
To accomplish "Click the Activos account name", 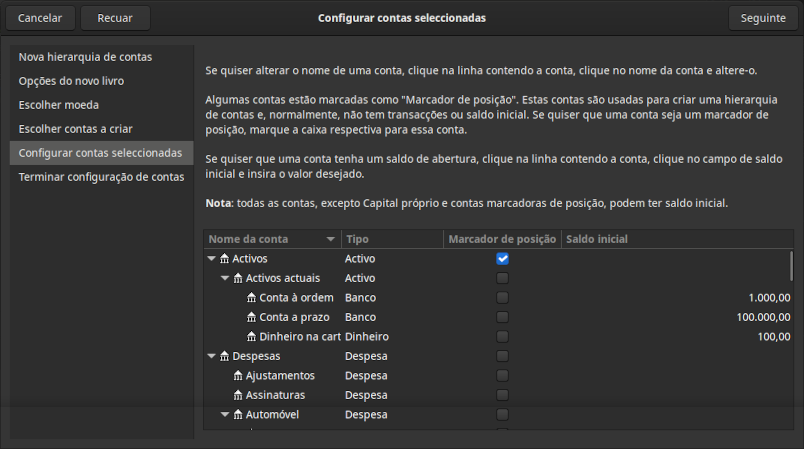I will [x=250, y=259].
